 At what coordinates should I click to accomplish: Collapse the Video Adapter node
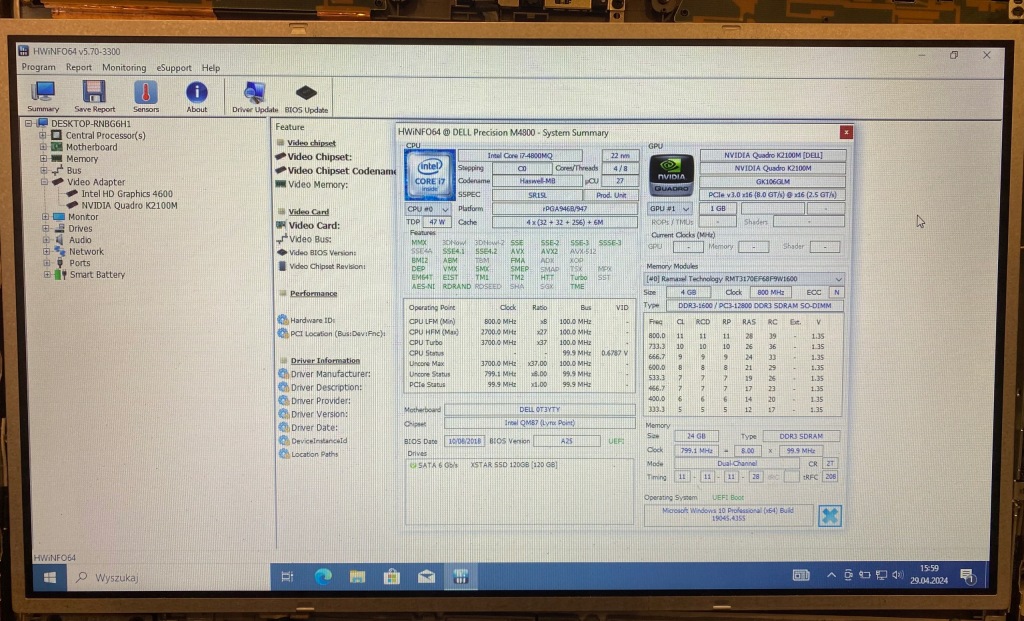point(44,182)
